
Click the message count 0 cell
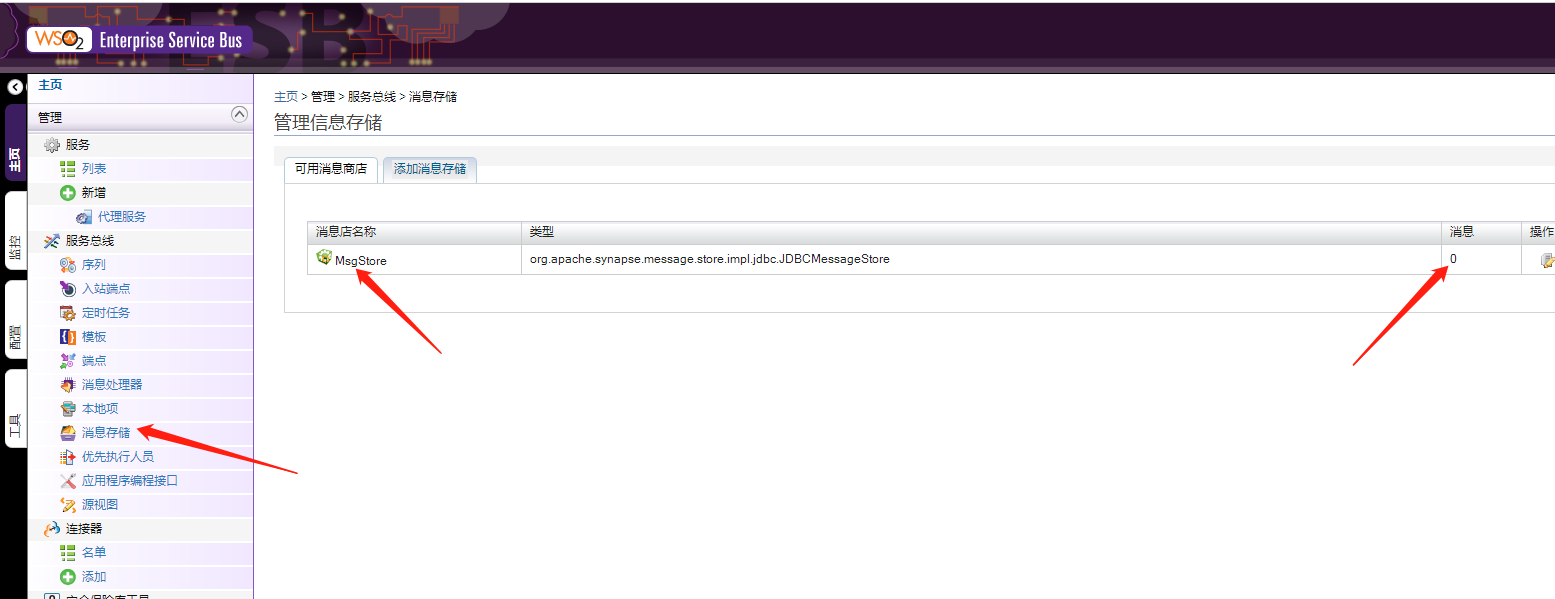pyautogui.click(x=1481, y=259)
